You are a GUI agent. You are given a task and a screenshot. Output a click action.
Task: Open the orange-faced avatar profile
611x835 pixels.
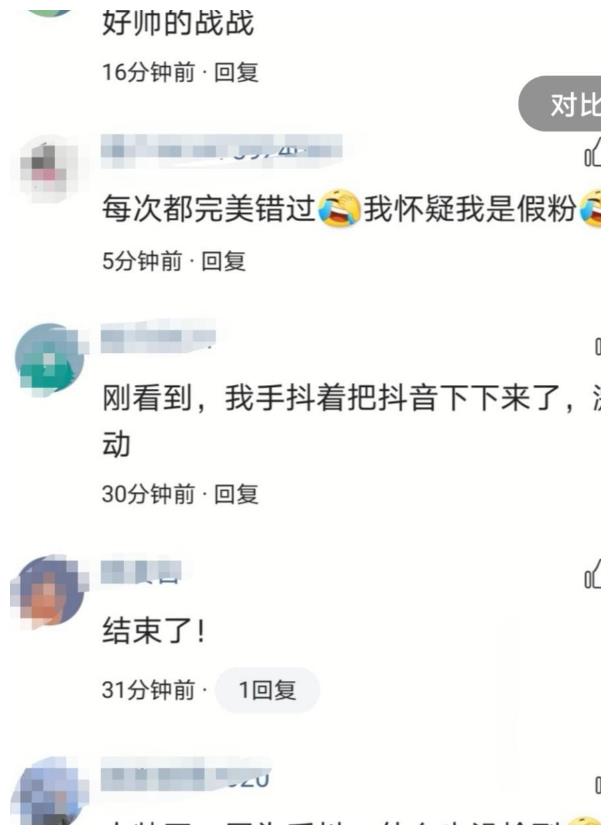pyautogui.click(x=50, y=590)
